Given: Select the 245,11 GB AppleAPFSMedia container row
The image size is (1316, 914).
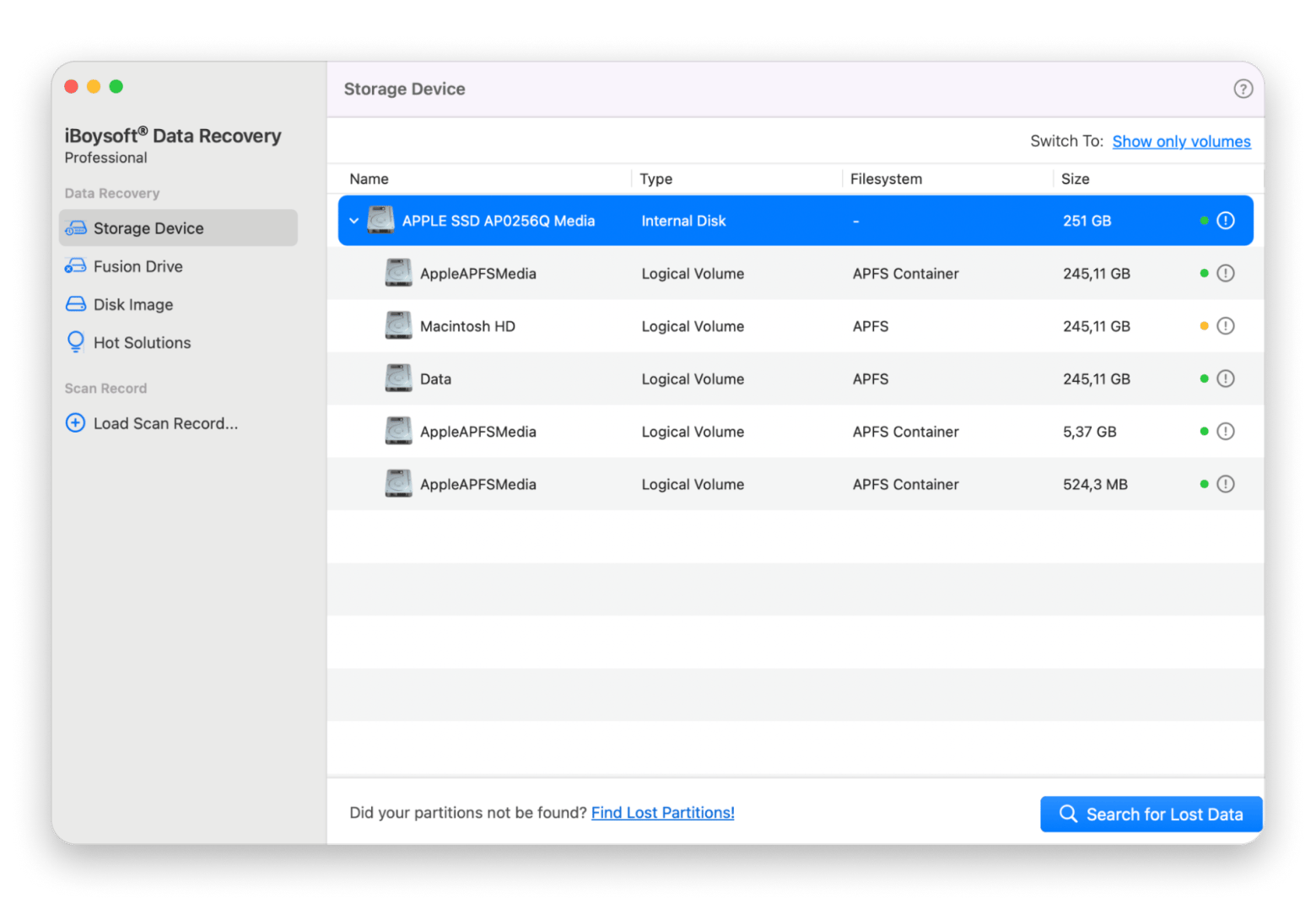Looking at the screenshot, I should coord(759,274).
